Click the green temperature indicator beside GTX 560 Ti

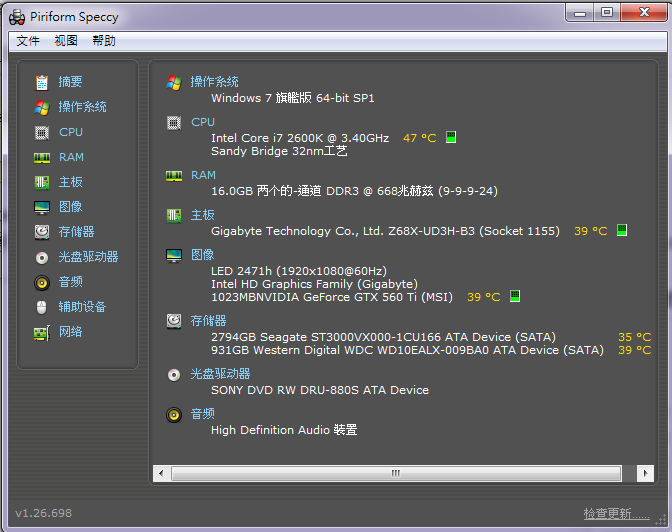coord(515,296)
